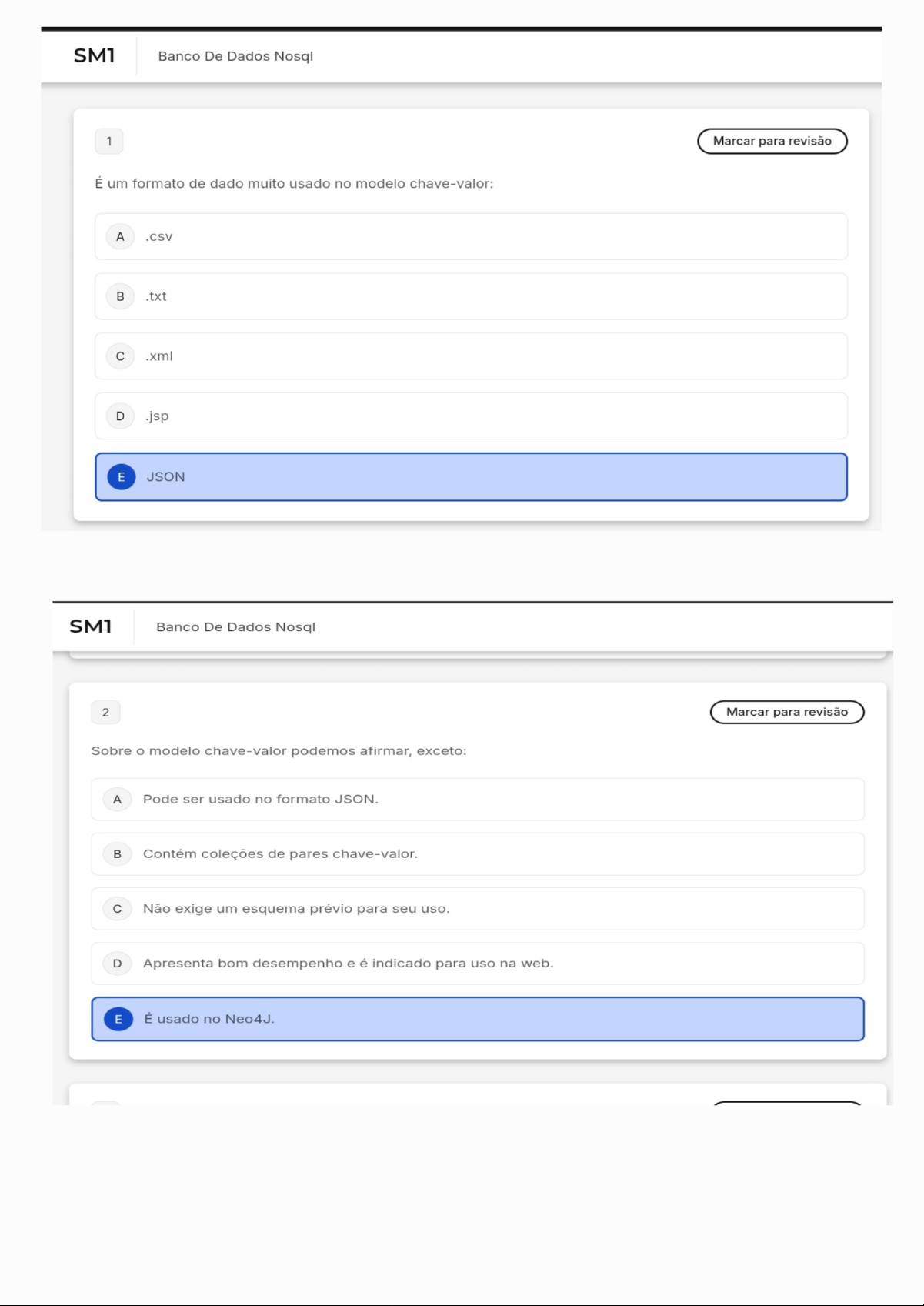Click the A letter circle in question 2

click(x=117, y=800)
